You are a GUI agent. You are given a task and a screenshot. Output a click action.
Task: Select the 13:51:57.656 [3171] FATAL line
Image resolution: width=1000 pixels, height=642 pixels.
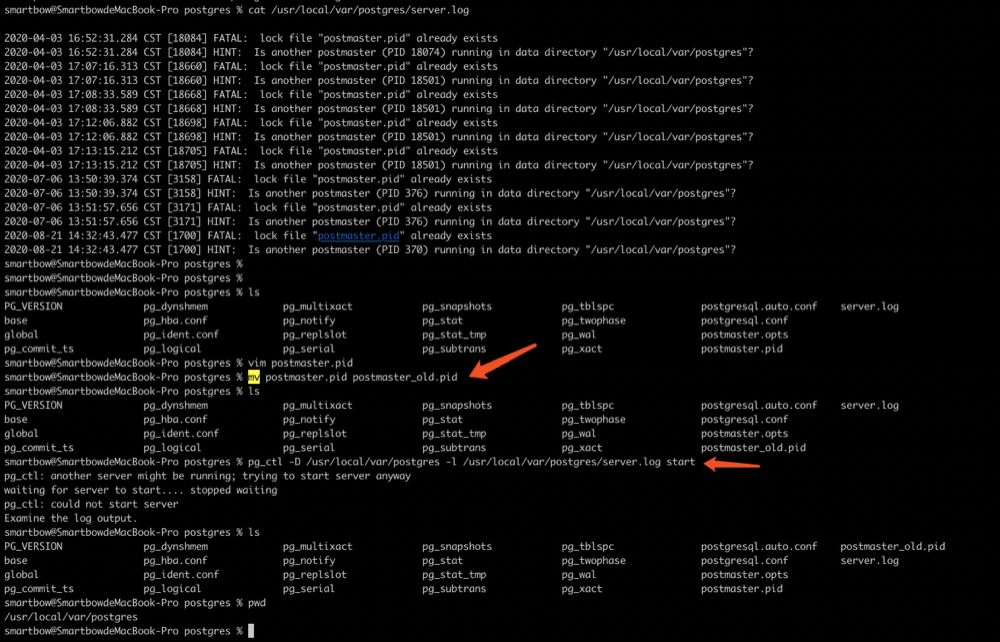248,207
